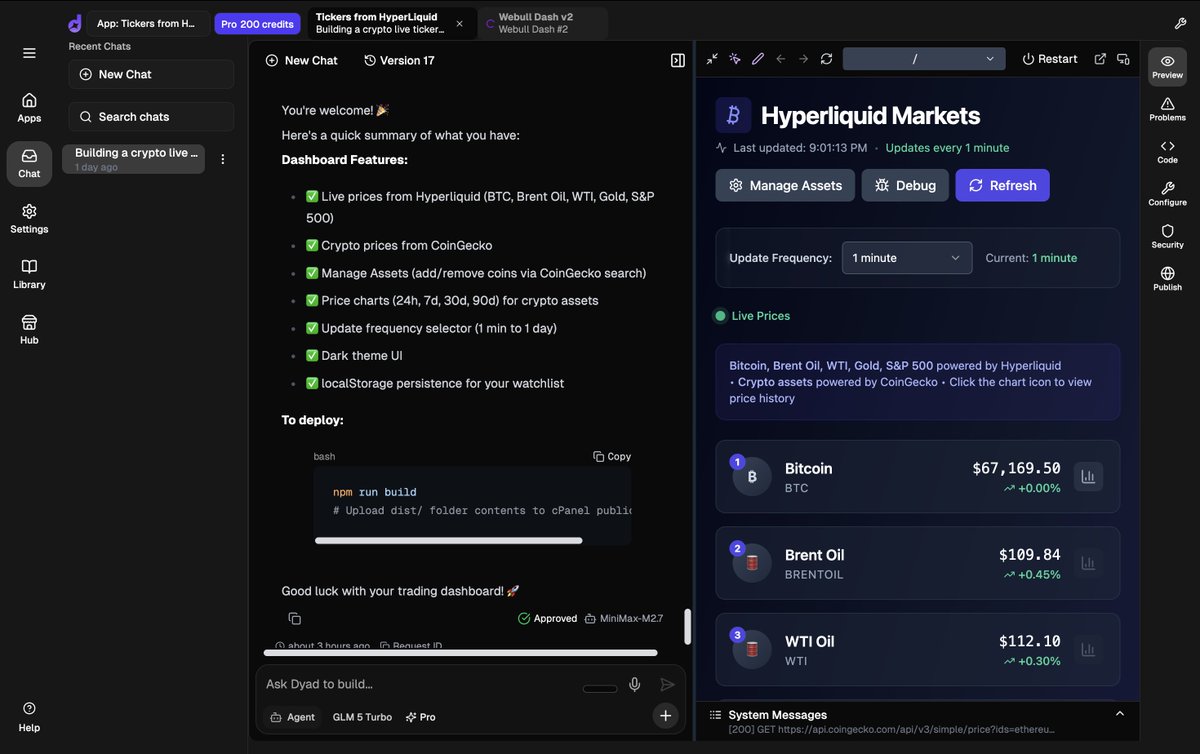Switch to the Webull Dash v2 tab
The width and height of the screenshot is (1200, 754).
click(x=542, y=23)
